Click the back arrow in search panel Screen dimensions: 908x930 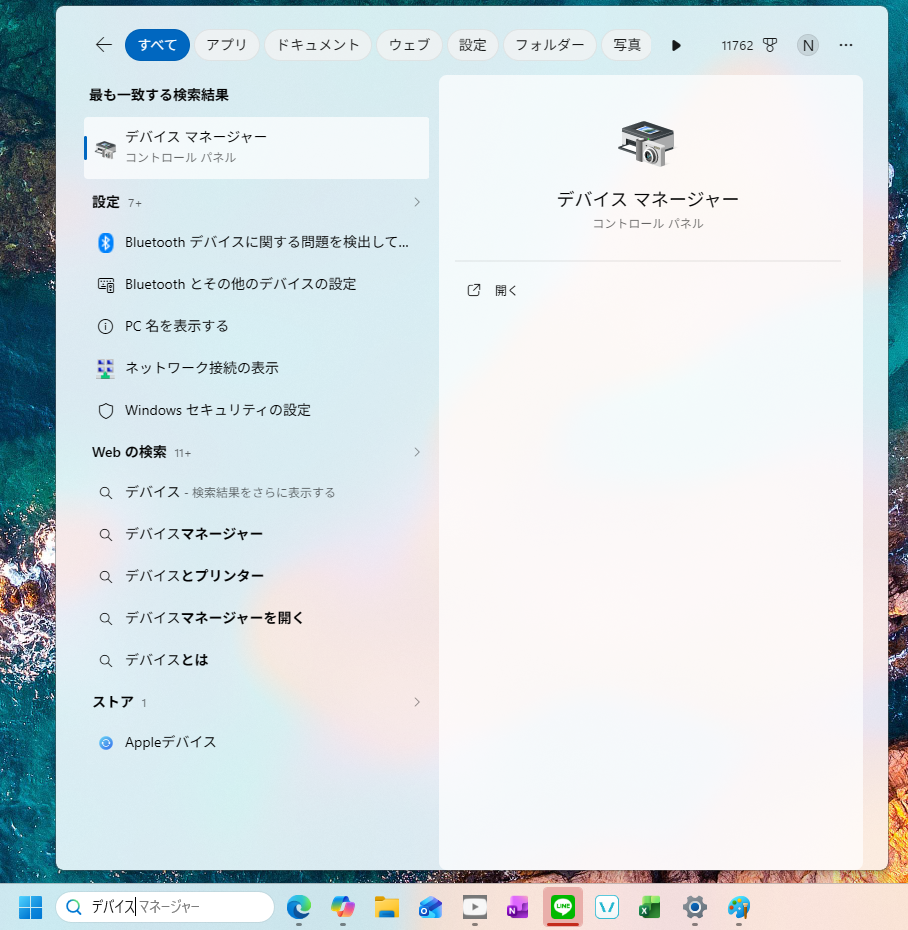pyautogui.click(x=103, y=45)
